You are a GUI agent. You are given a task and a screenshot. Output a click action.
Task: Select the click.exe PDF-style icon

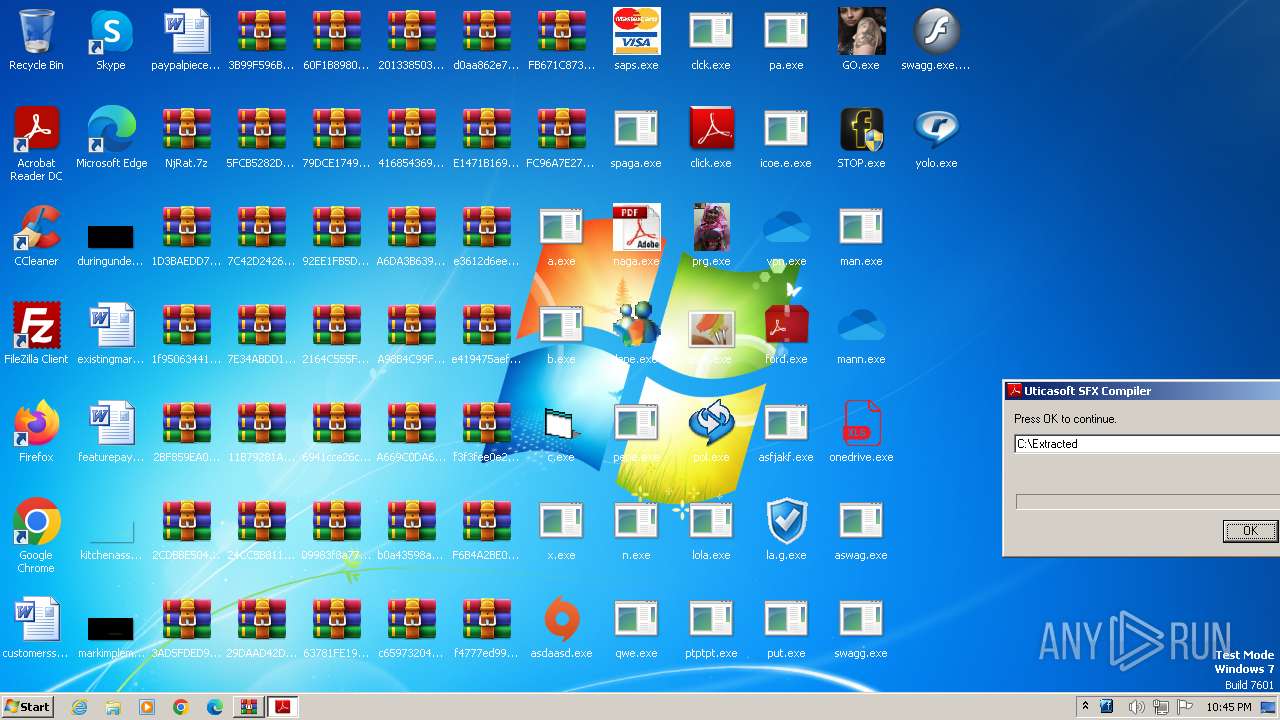(711, 129)
